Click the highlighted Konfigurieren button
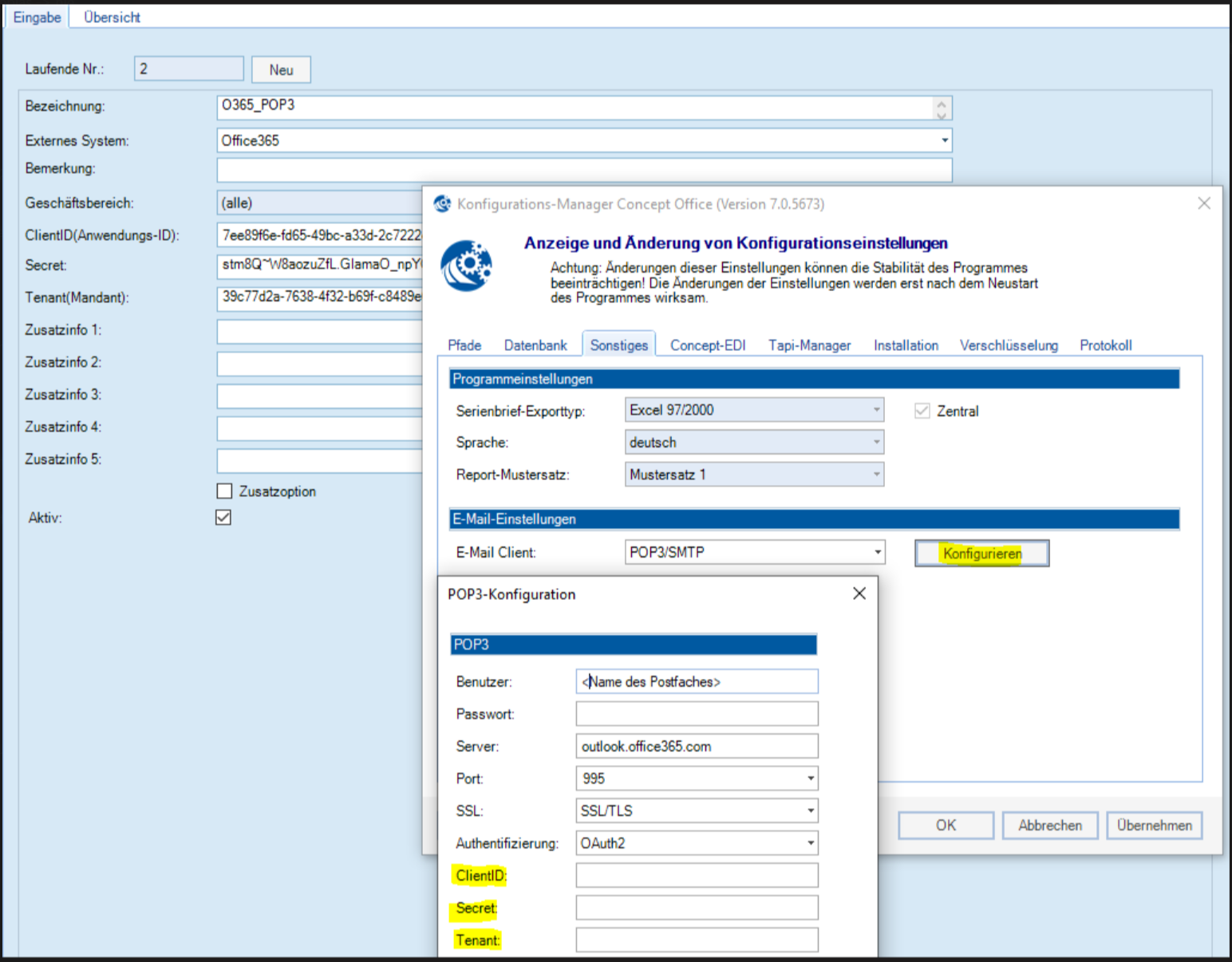The height and width of the screenshot is (962, 1232). pos(981,554)
